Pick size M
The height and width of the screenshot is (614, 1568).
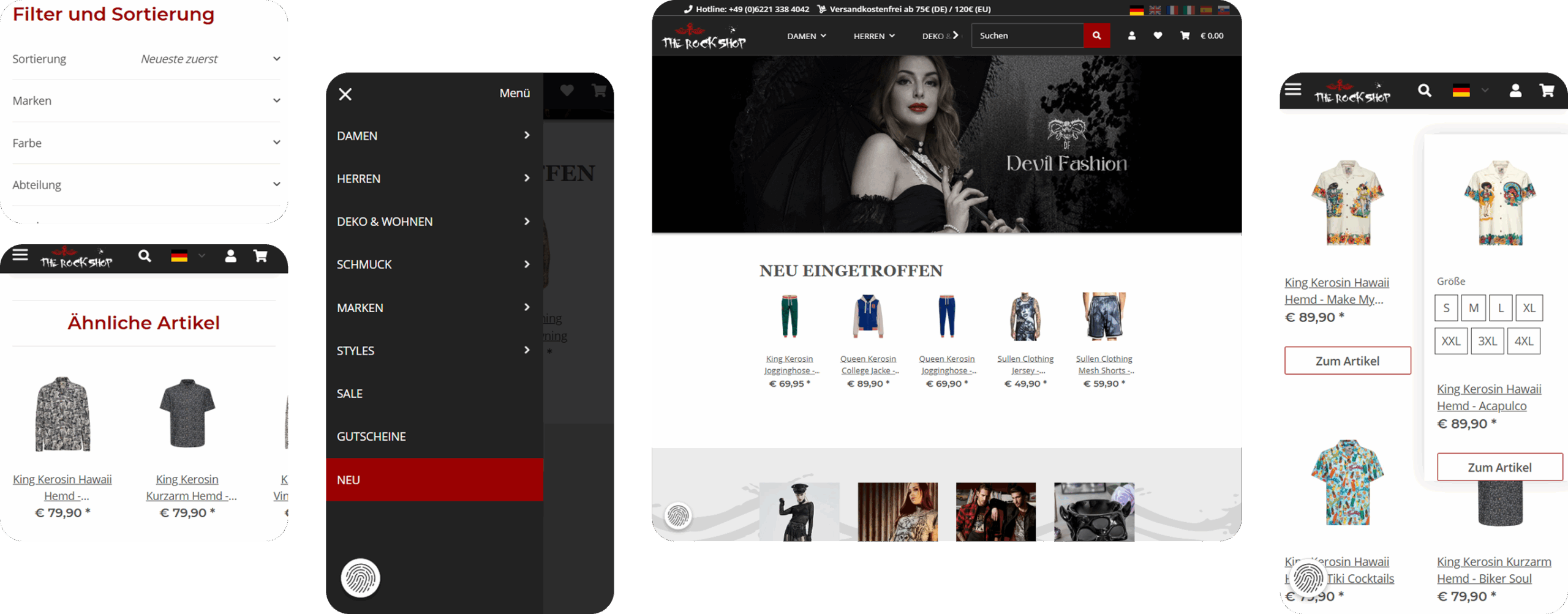(1474, 308)
